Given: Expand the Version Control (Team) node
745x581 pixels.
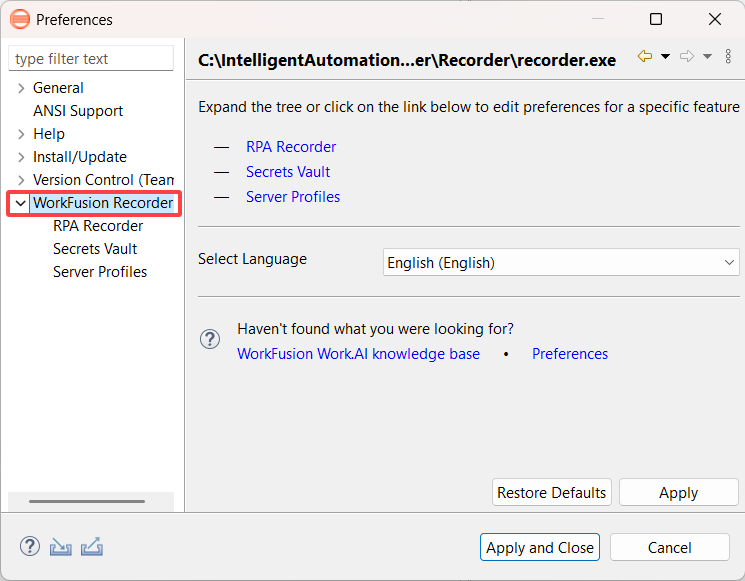Looking at the screenshot, I should 21,180.
